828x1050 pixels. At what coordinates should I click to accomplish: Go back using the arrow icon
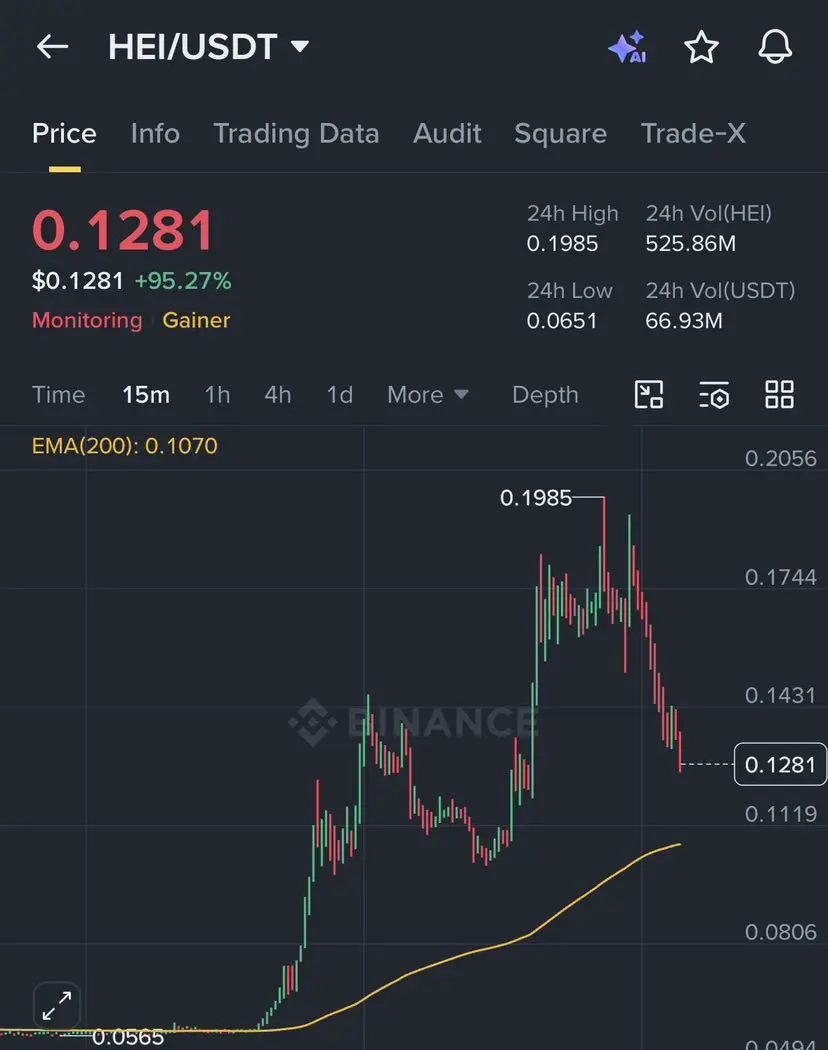52,47
